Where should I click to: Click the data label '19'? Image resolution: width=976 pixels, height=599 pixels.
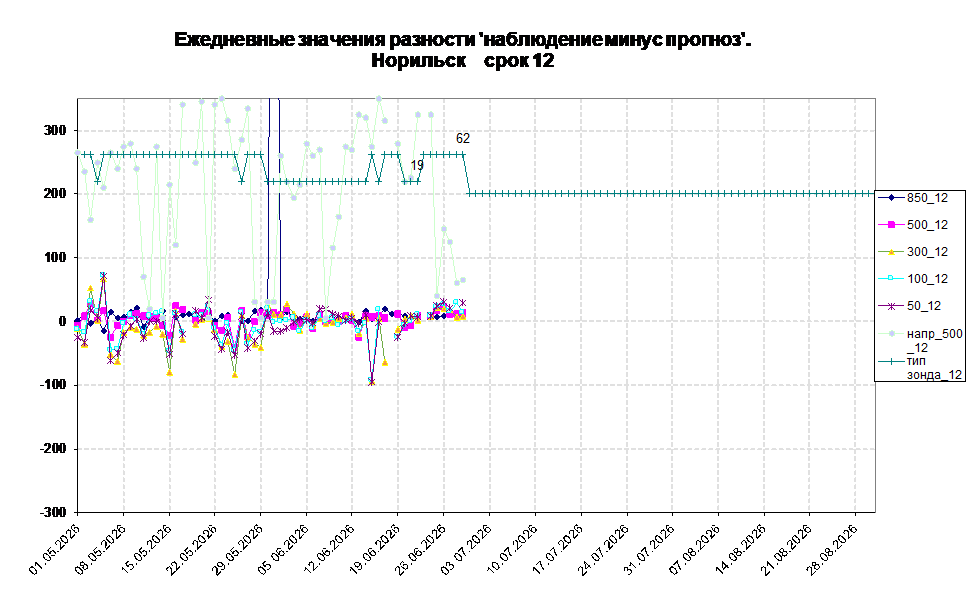pos(417,166)
